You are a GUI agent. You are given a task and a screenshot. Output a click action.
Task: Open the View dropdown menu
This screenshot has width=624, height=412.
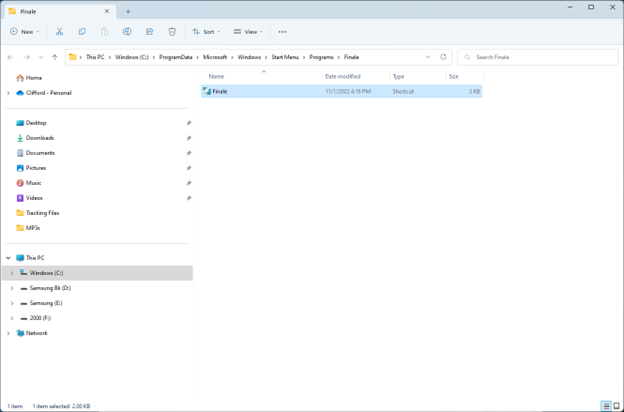[x=248, y=32]
